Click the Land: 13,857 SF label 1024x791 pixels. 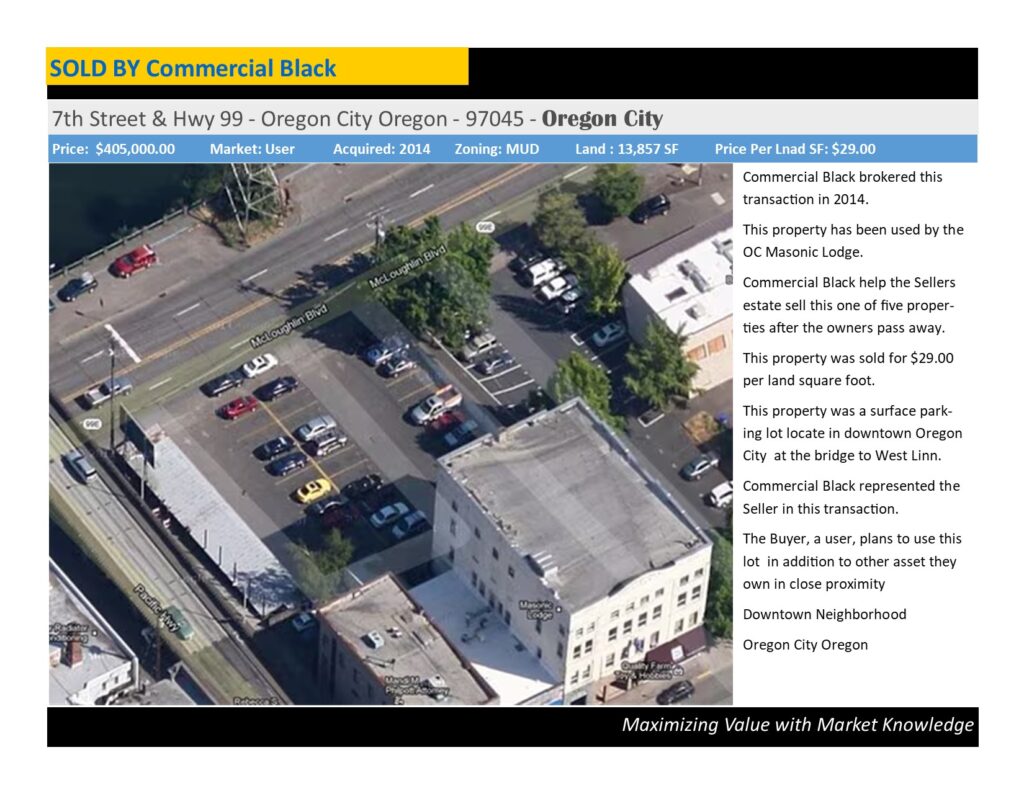[x=626, y=149]
